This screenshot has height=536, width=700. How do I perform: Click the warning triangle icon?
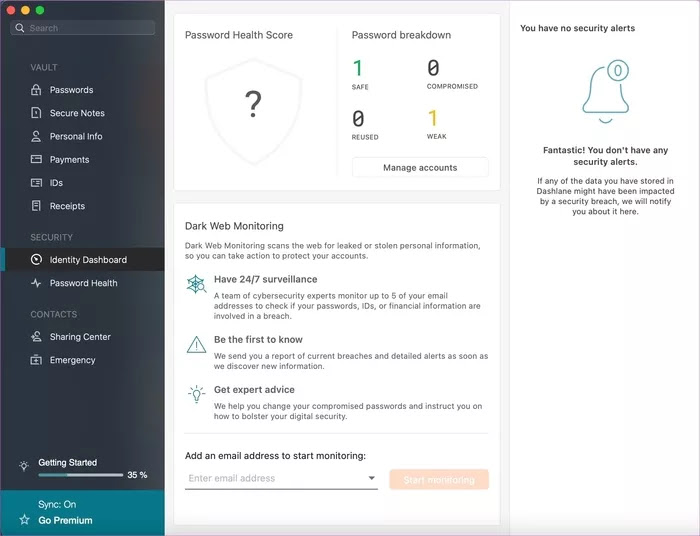click(x=196, y=345)
